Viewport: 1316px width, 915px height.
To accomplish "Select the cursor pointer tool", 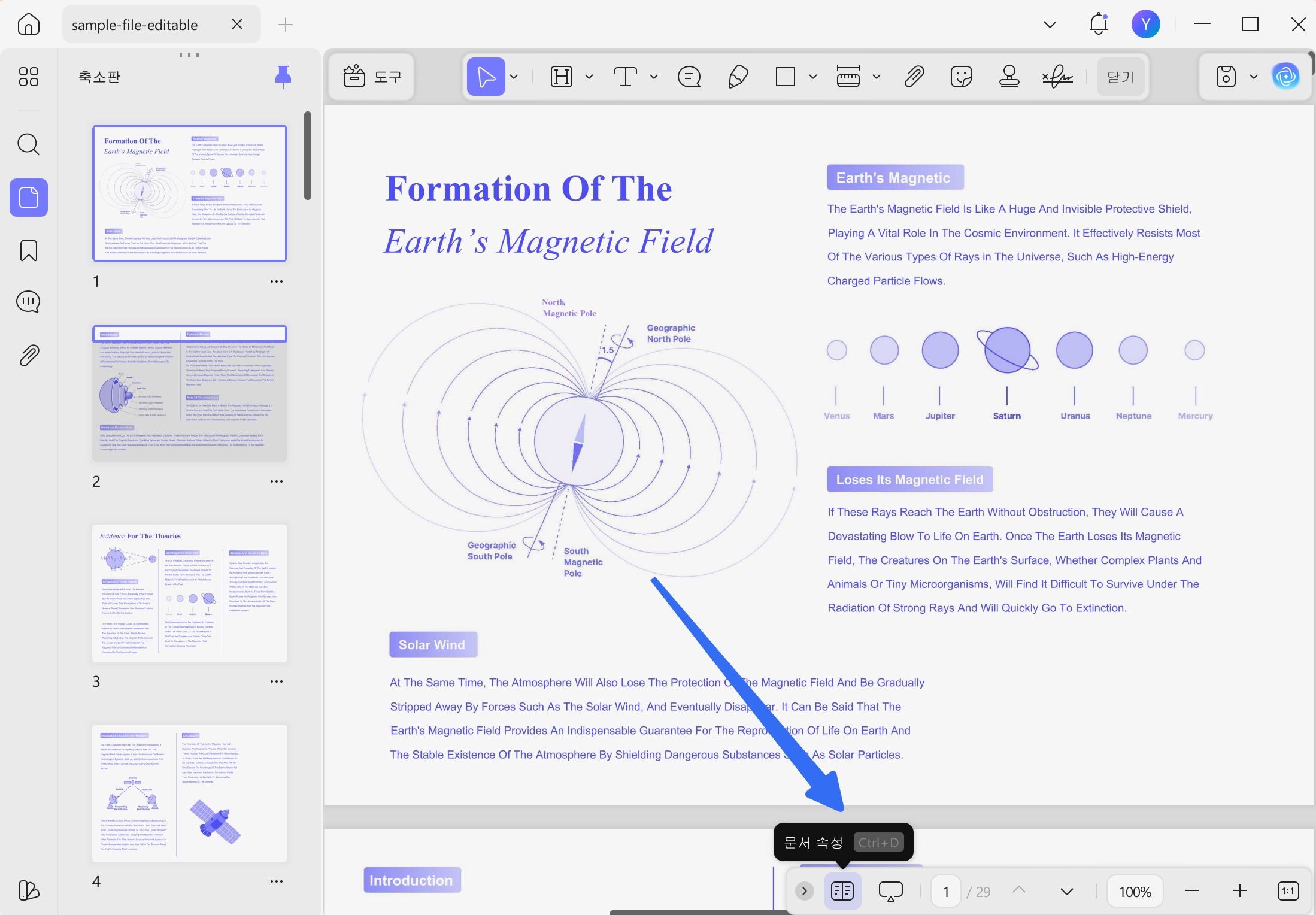I will (x=486, y=77).
